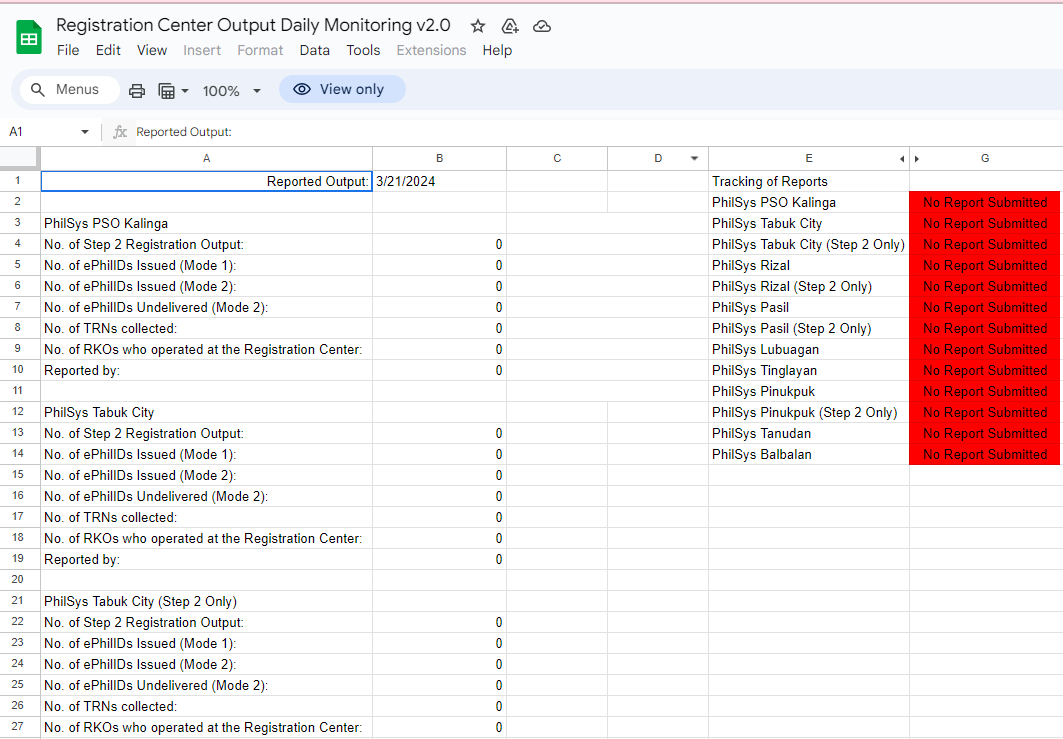This screenshot has width=1063, height=739.
Task: Click 'Reported by:' in row 10
Action: pos(207,370)
